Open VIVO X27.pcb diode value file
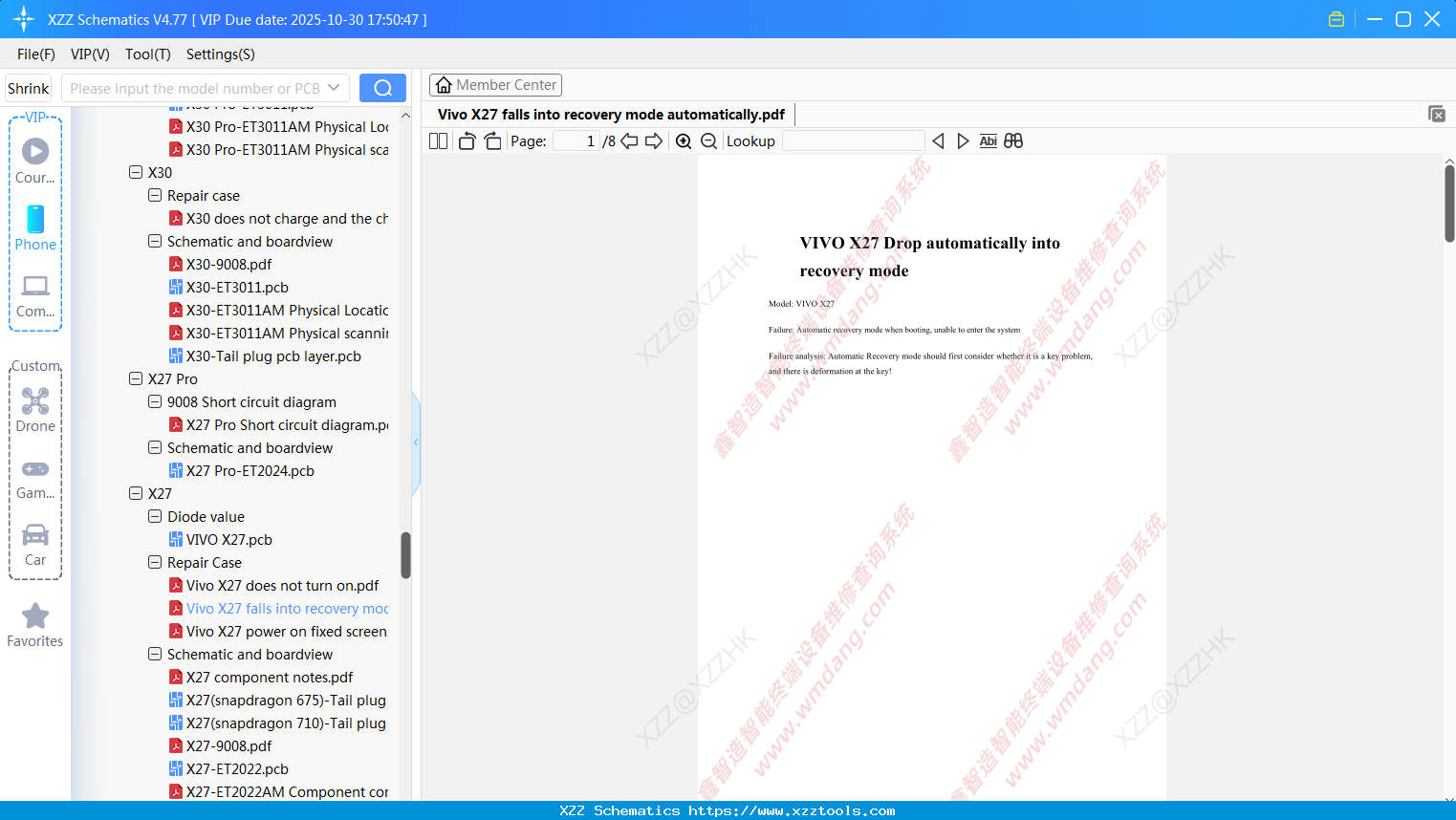1456x820 pixels. (x=221, y=540)
